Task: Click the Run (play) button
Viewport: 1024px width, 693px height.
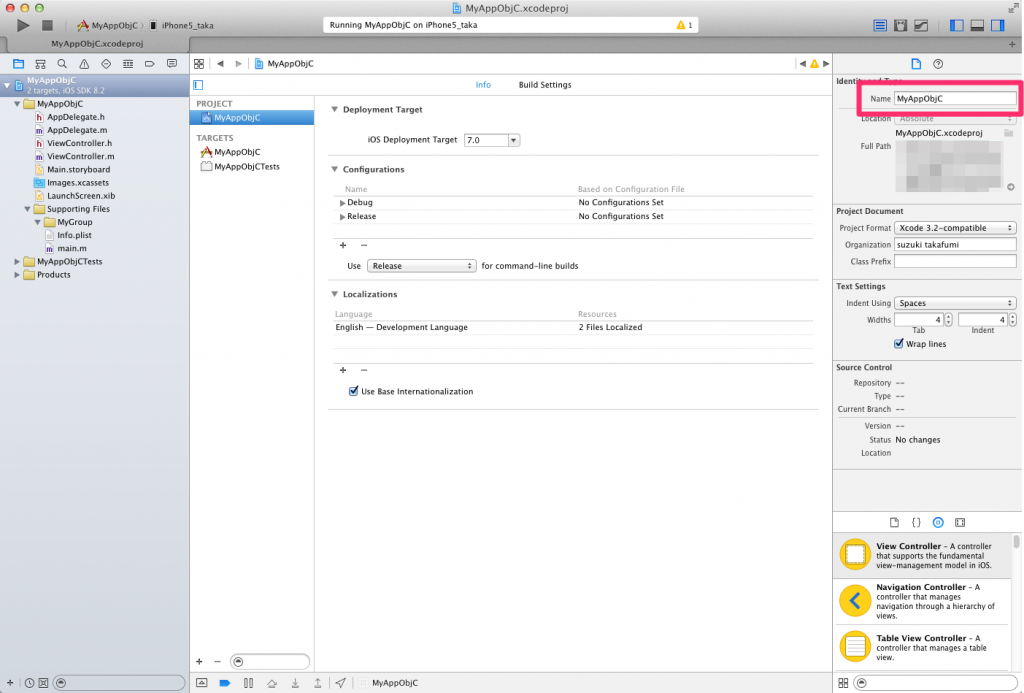Action: 23,25
